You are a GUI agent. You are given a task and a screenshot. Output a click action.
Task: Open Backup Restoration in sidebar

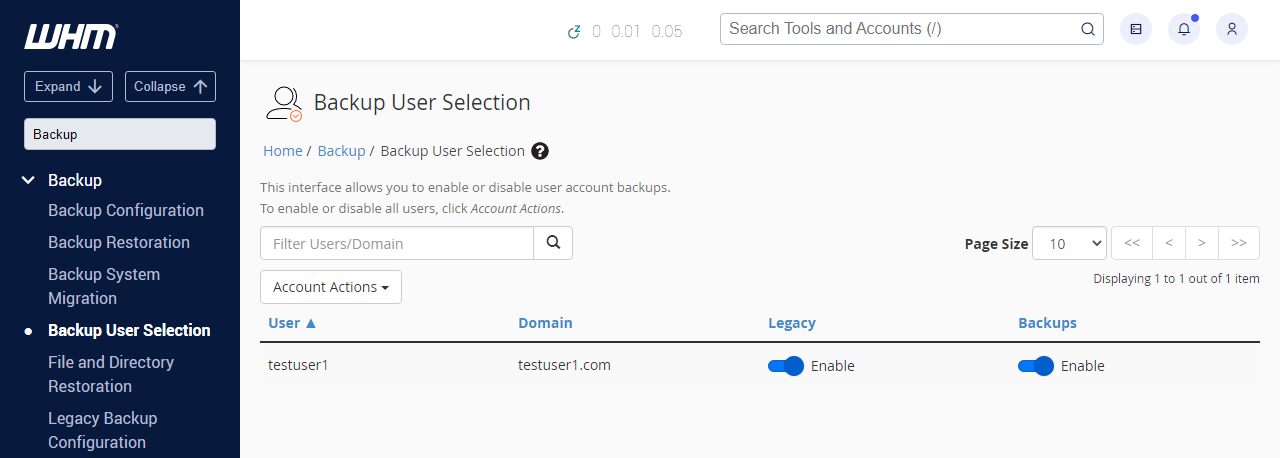coord(119,242)
